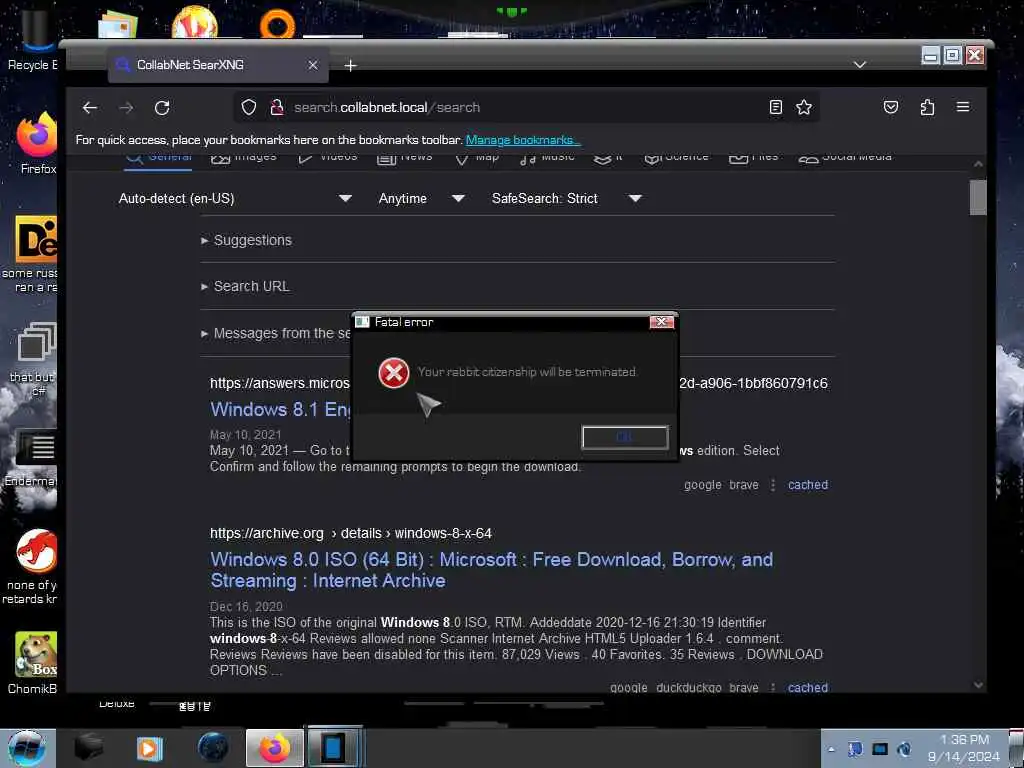Open the Windows Start orb
Viewport: 1024px width, 768px height.
click(25, 748)
